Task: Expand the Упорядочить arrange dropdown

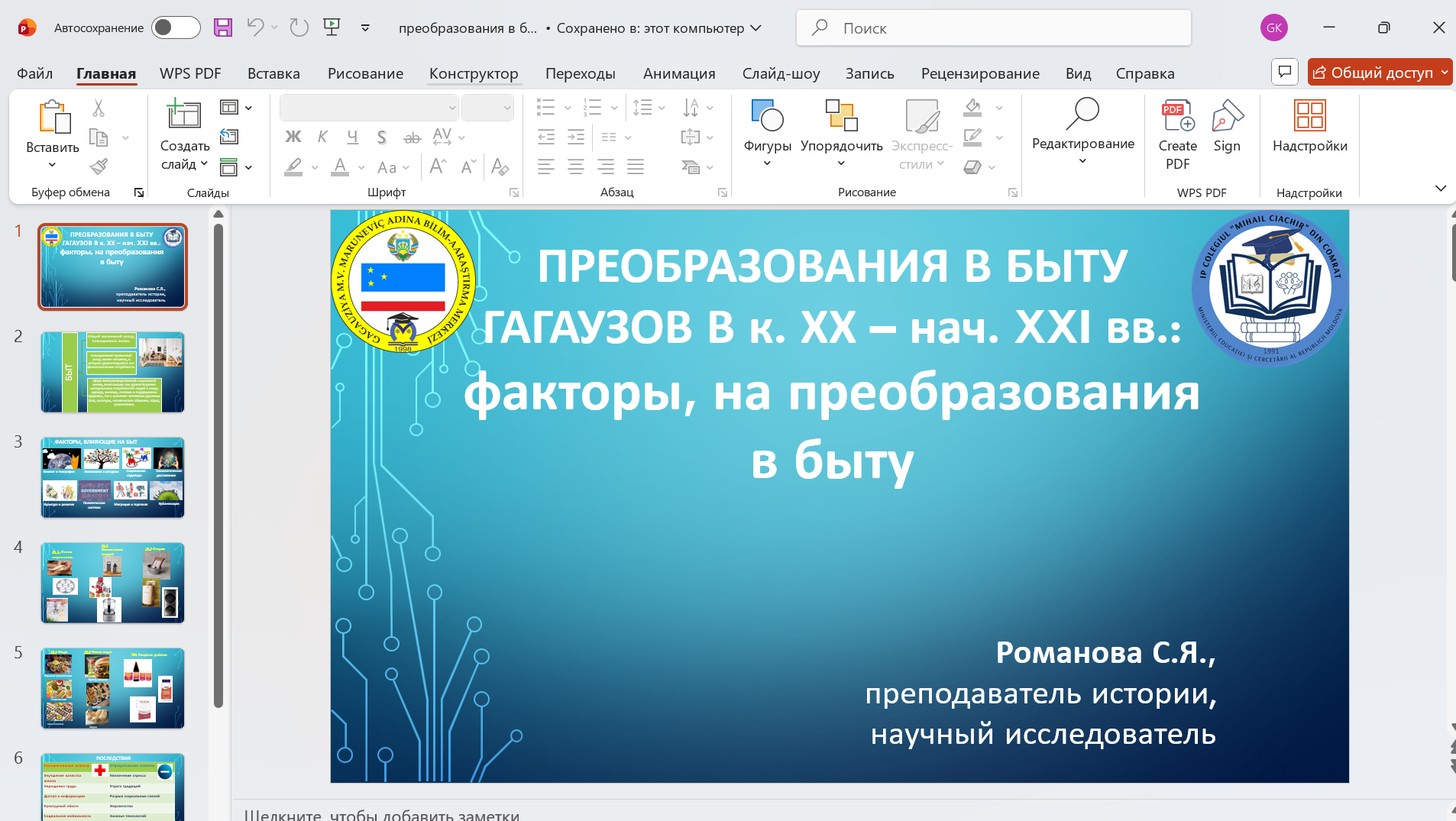Action: pyautogui.click(x=841, y=134)
